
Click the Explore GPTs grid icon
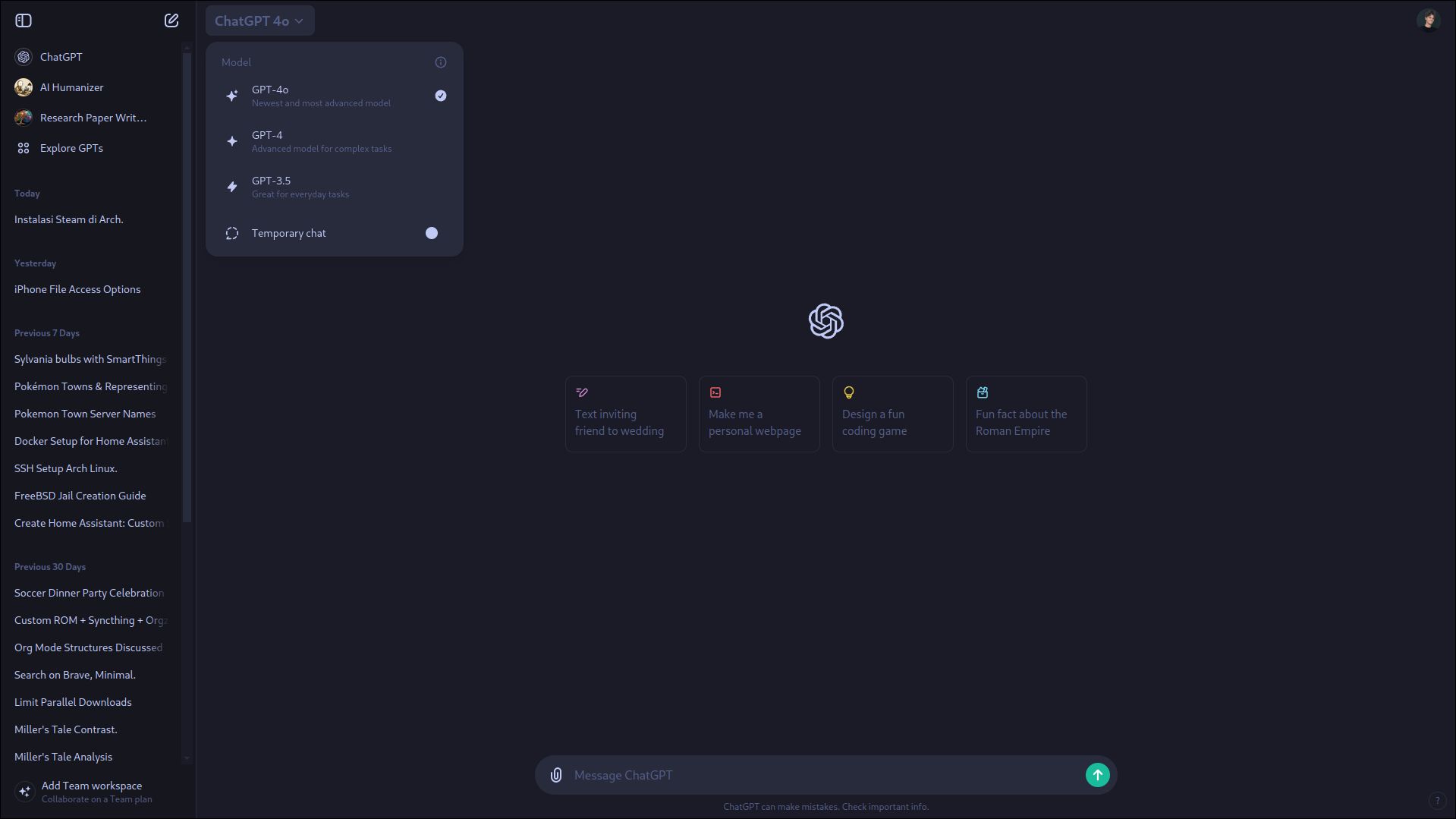(x=24, y=148)
